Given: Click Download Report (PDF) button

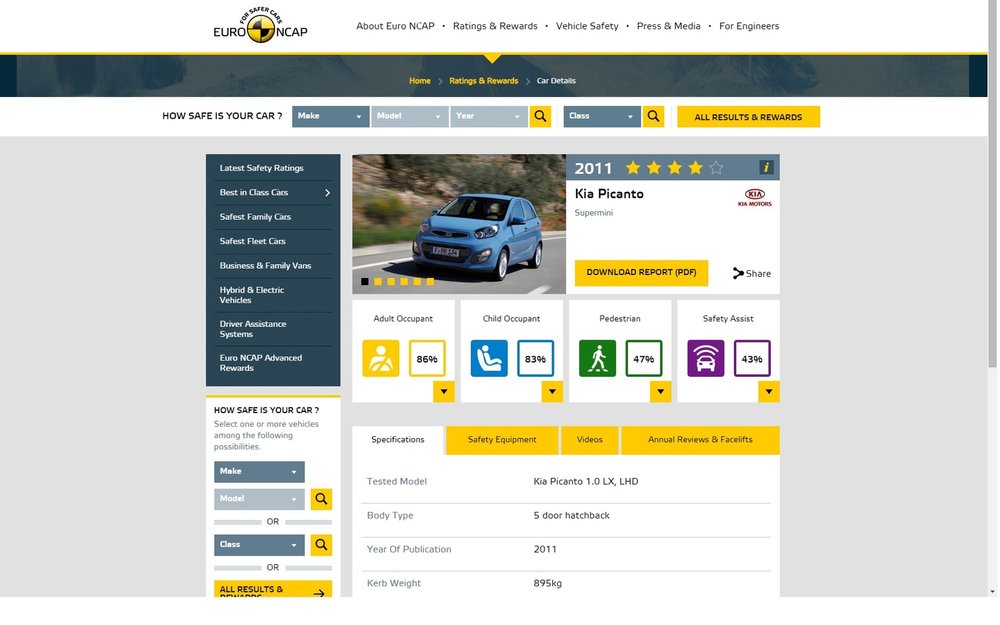Looking at the screenshot, I should click(x=641, y=272).
